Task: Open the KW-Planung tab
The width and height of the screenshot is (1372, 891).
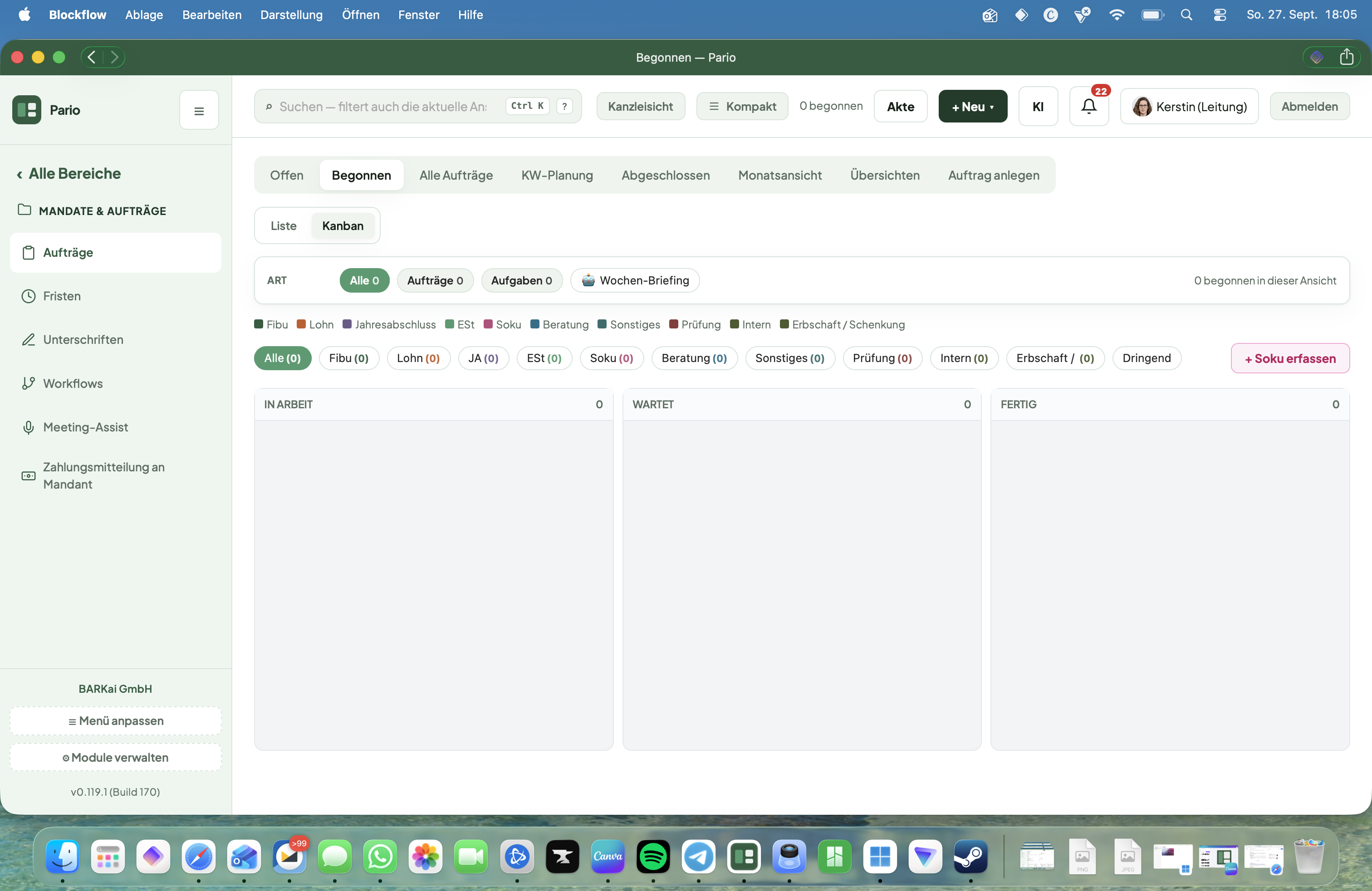Action: [557, 175]
